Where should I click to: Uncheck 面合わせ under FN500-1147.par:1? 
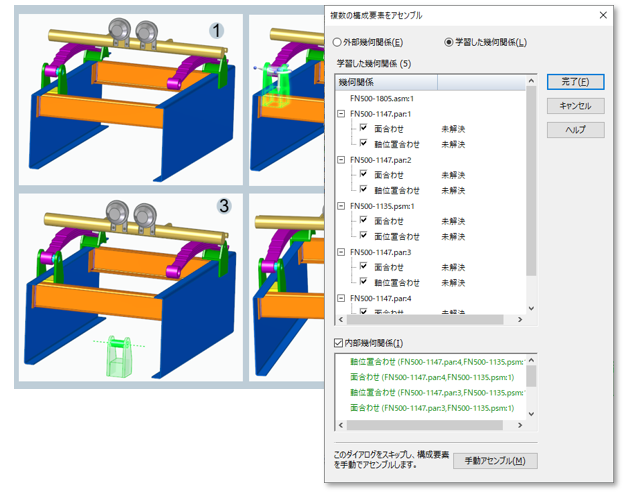tap(363, 128)
